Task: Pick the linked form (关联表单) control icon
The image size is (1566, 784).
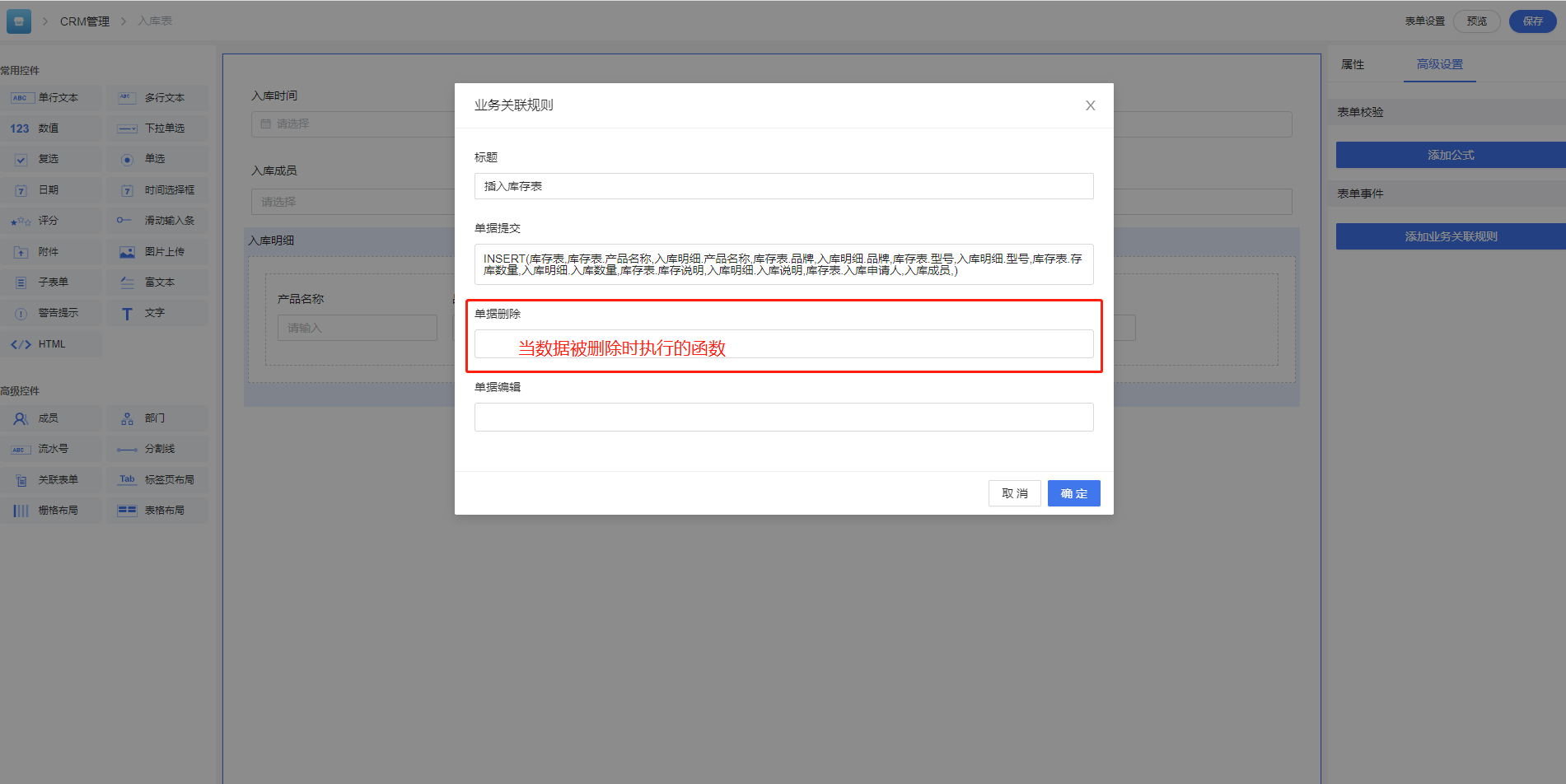Action: coord(21,480)
